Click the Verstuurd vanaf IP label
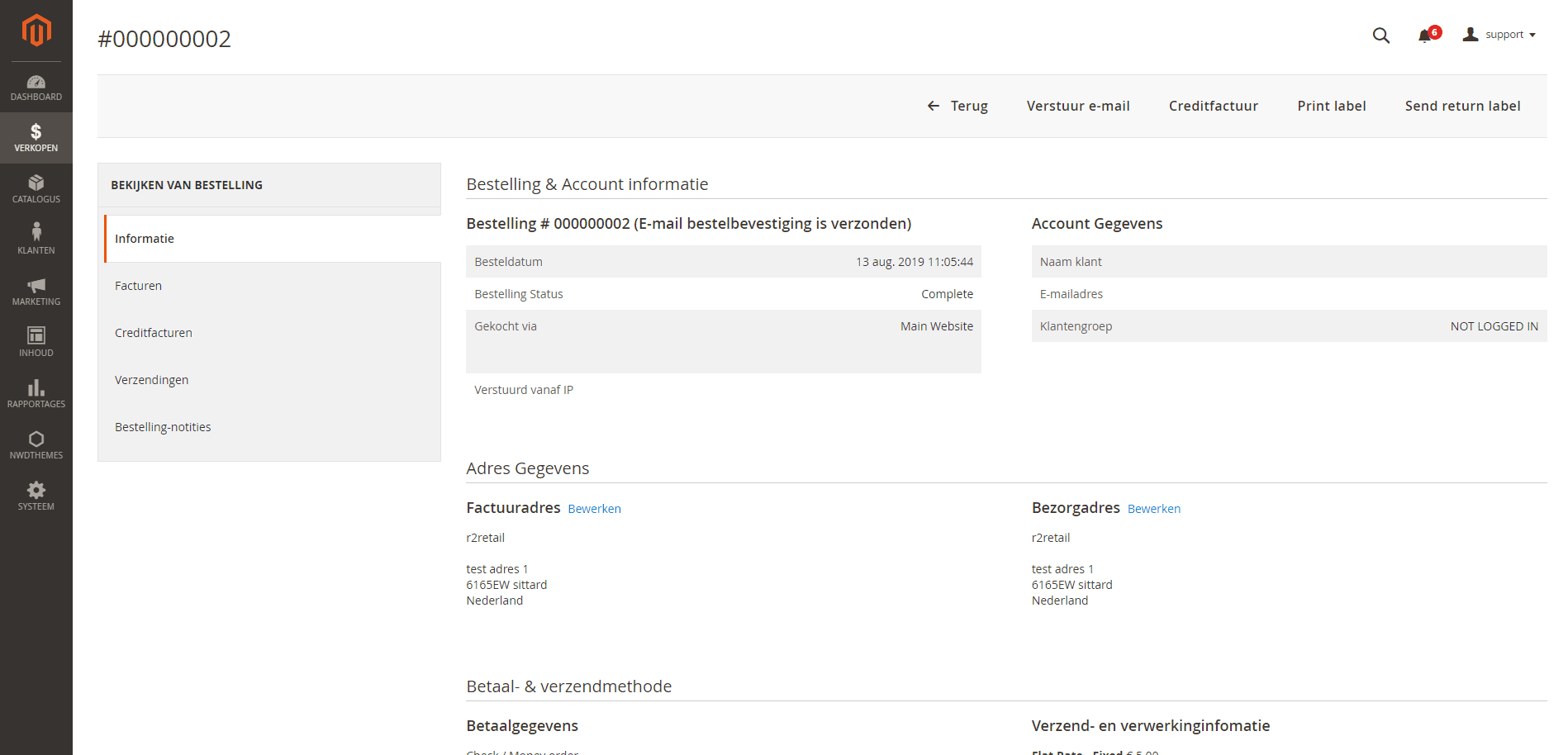 tap(524, 390)
